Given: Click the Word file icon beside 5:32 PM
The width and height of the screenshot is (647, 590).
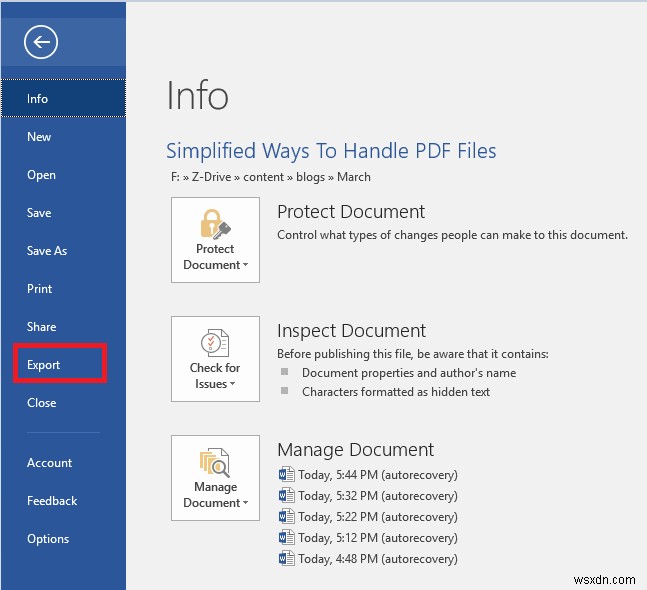Looking at the screenshot, I should tap(286, 495).
